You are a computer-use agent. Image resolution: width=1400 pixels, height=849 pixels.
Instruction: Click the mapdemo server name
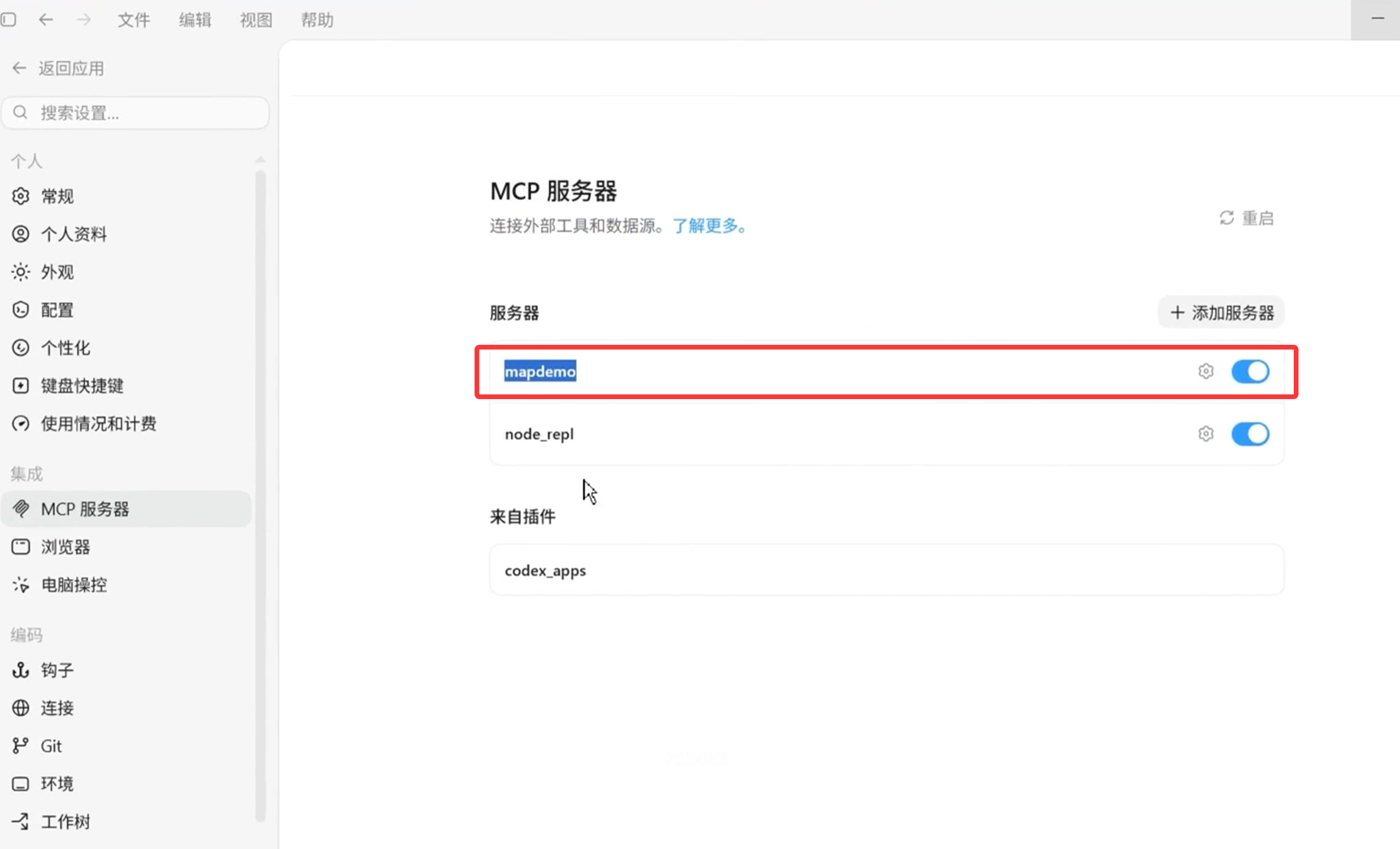[540, 371]
